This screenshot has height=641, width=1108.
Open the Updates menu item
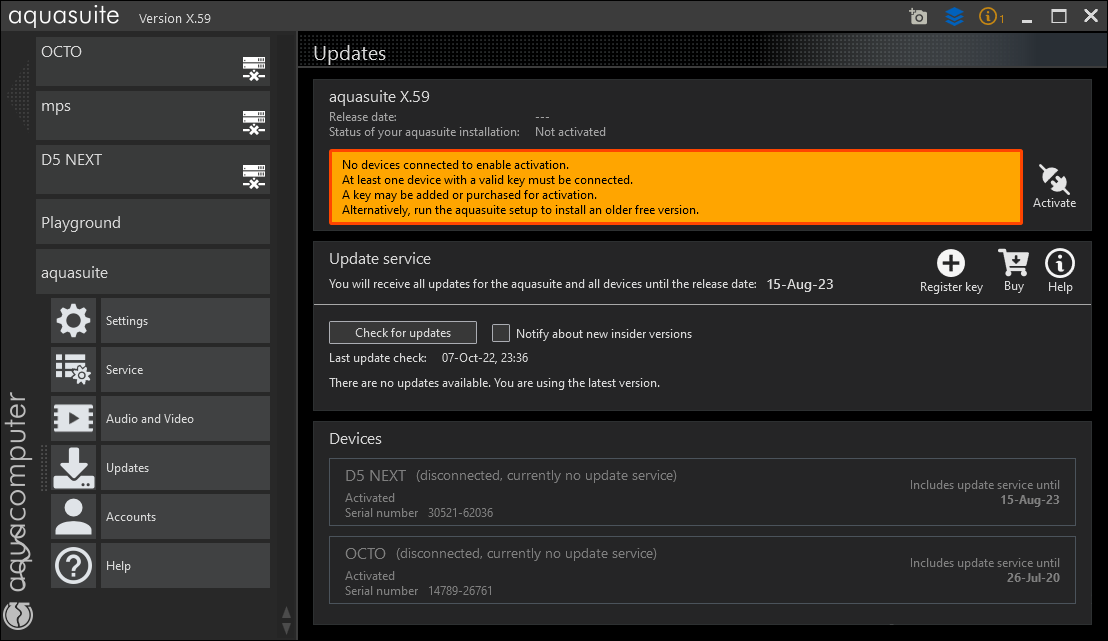pyautogui.click(x=185, y=467)
